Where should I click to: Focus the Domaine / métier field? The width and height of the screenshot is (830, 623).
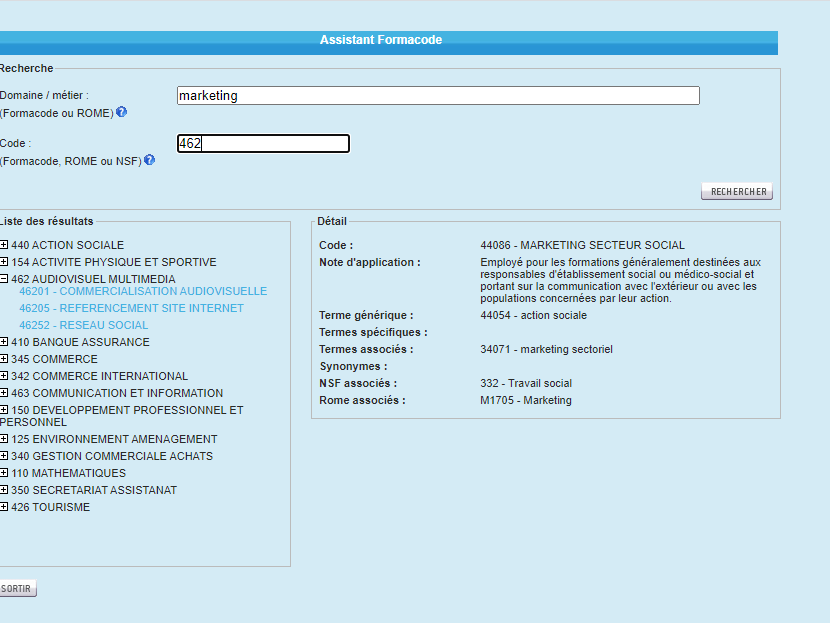coord(438,95)
